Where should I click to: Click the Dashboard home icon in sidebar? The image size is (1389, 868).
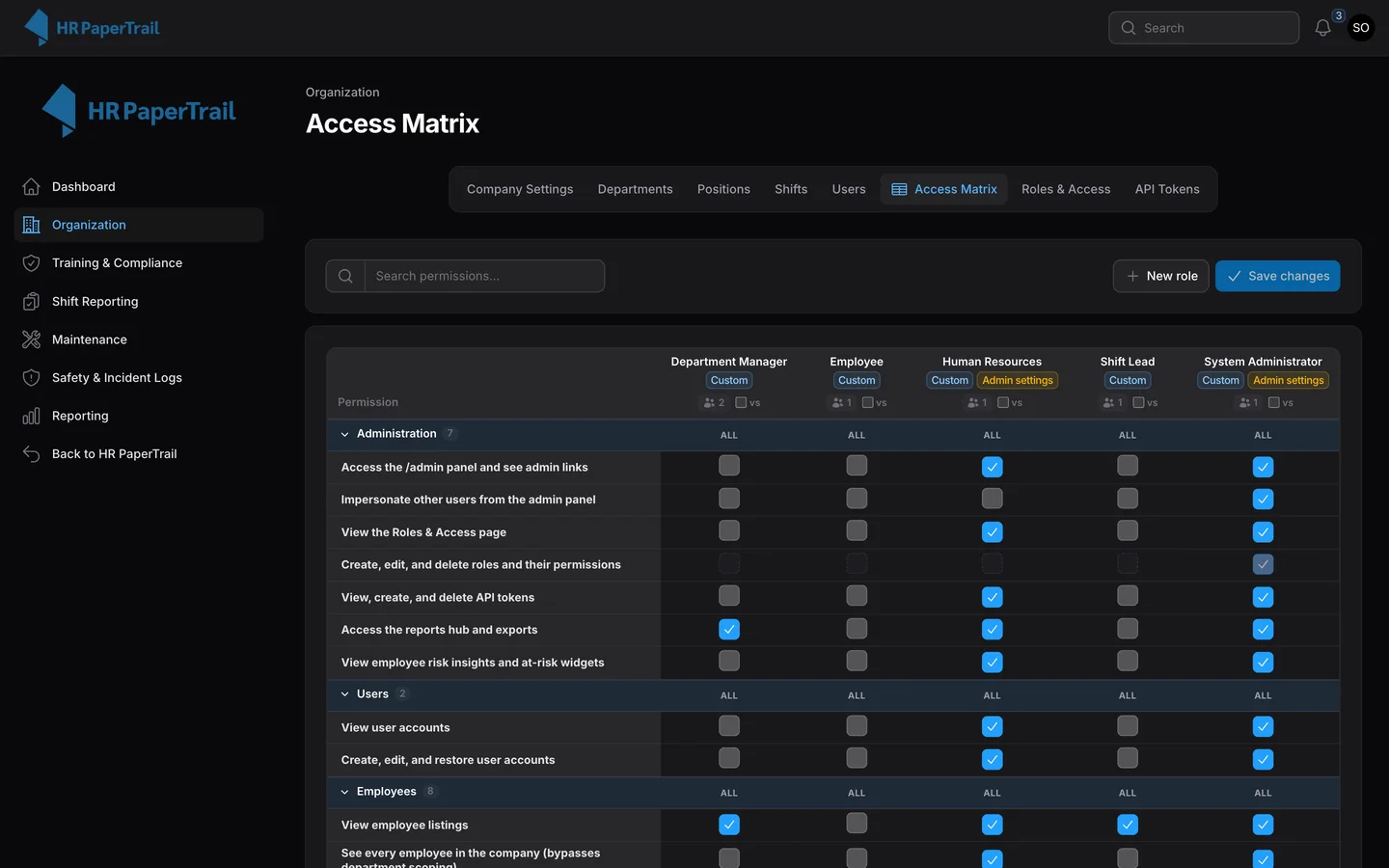[32, 187]
